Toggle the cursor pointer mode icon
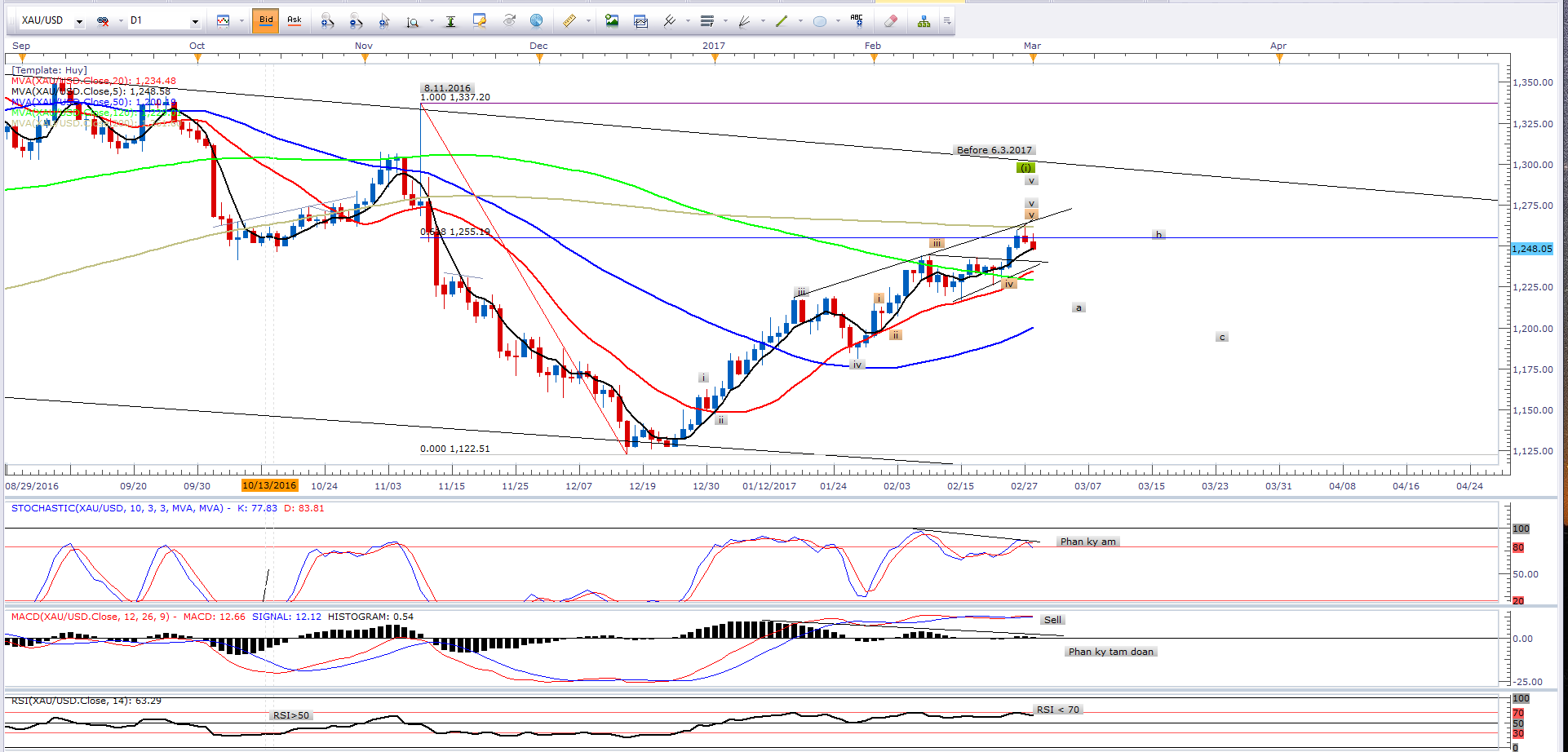The height and width of the screenshot is (752, 1568). click(x=384, y=21)
